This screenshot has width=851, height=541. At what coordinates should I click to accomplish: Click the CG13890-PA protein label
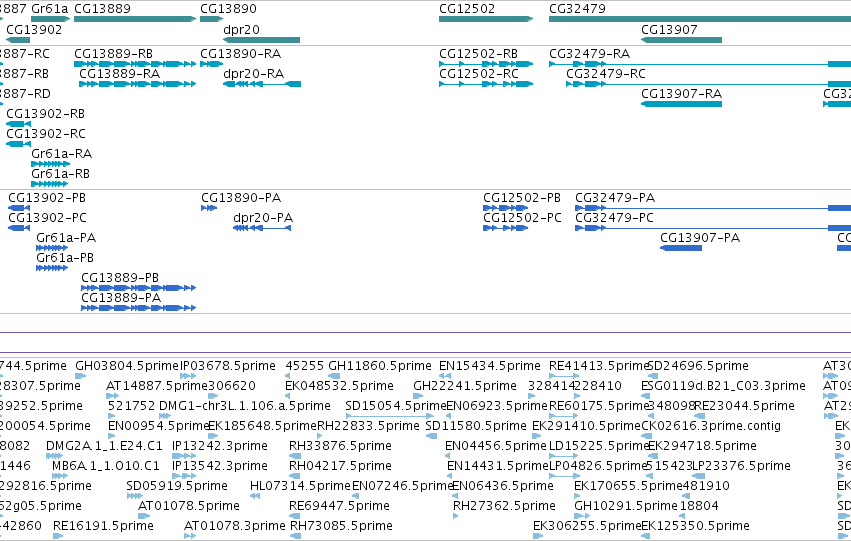[x=241, y=198]
